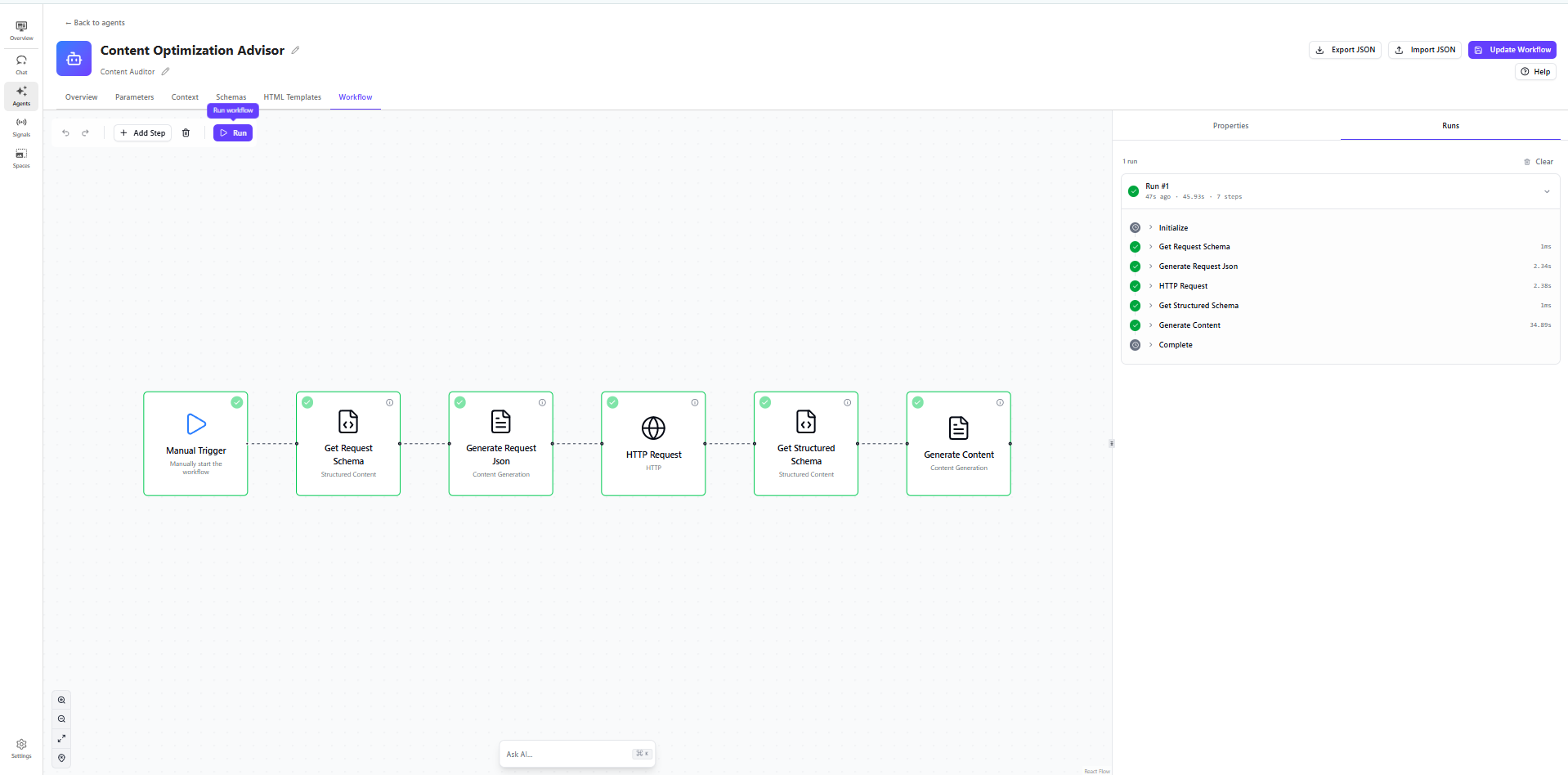The width and height of the screenshot is (1568, 775).
Task: Fit the workflow view to screen
Action: coord(61,738)
